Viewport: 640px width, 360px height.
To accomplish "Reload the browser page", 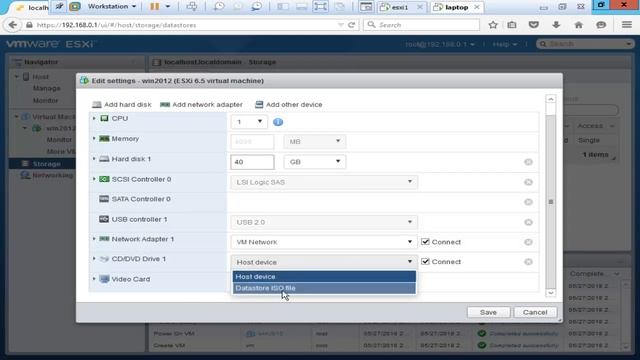I will point(351,25).
